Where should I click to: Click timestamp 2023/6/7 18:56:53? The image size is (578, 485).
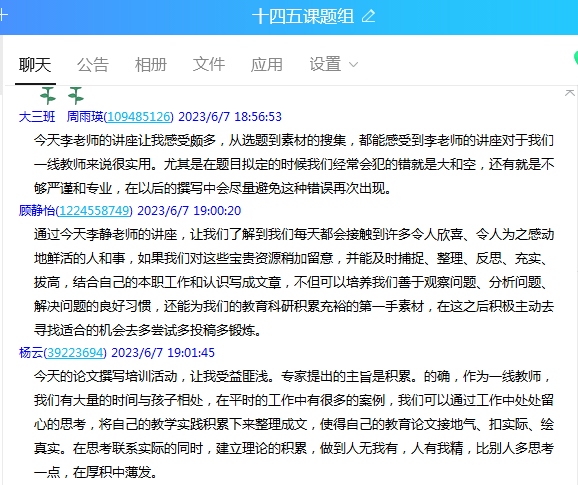230,117
